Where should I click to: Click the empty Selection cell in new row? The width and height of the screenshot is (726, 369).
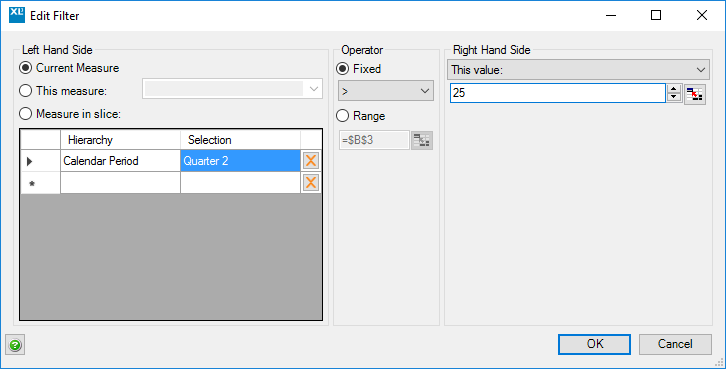[240, 183]
